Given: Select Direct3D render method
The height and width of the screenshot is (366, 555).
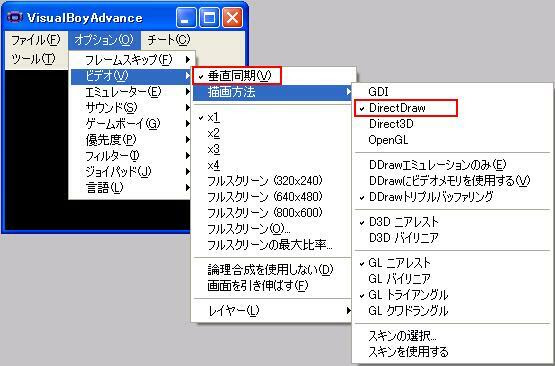Looking at the screenshot, I should (x=453, y=124).
